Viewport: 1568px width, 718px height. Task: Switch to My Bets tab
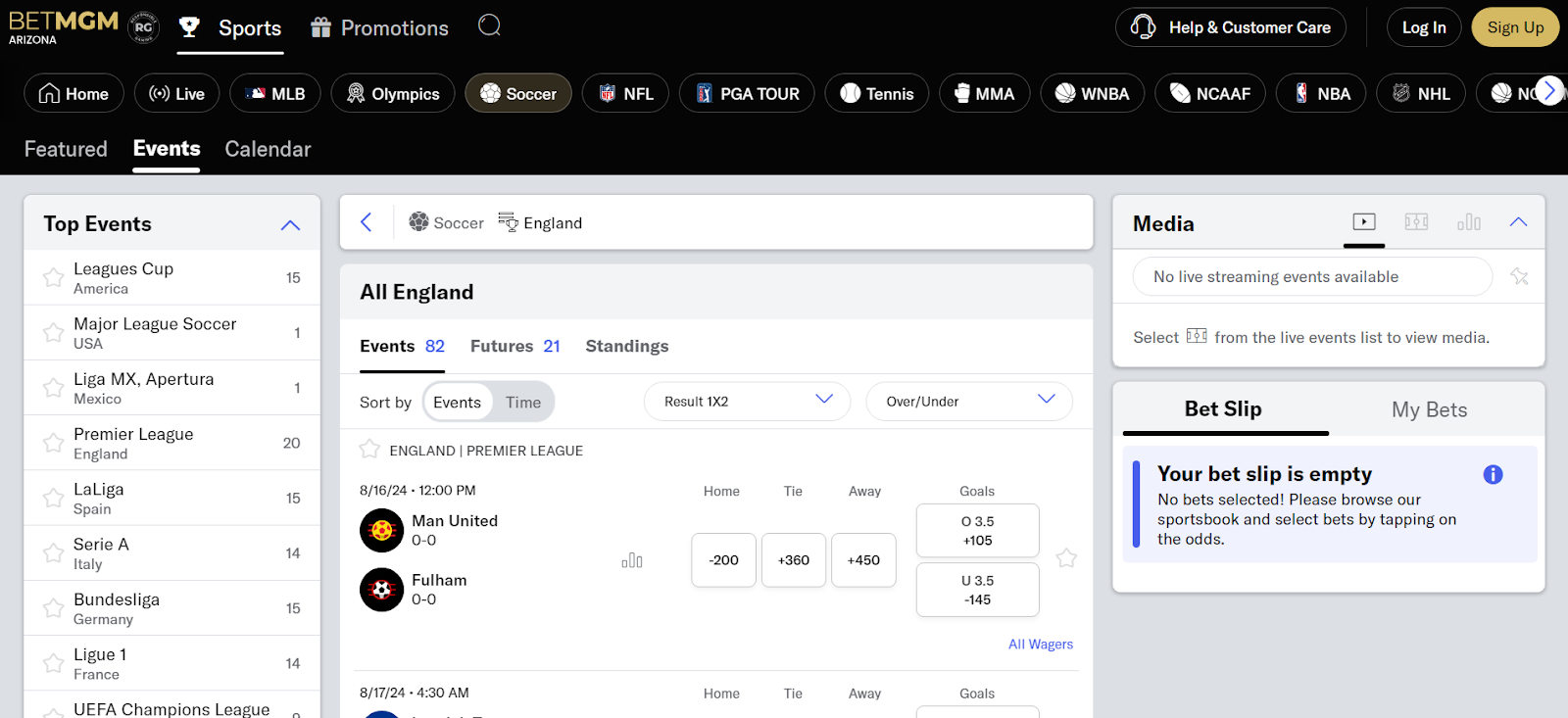click(1429, 409)
